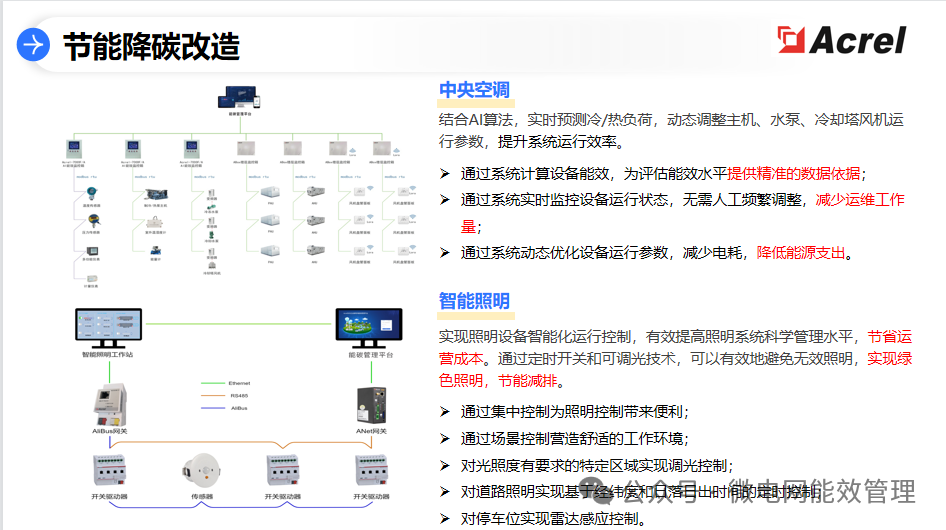
Task: Click the round 传感器 sensor device
Action: (x=202, y=470)
